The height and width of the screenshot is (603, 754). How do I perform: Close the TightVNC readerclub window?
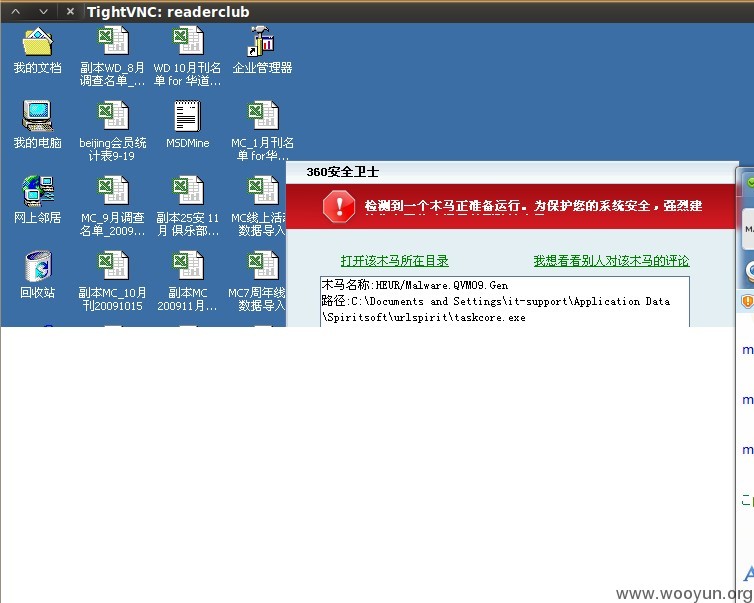pyautogui.click(x=70, y=12)
